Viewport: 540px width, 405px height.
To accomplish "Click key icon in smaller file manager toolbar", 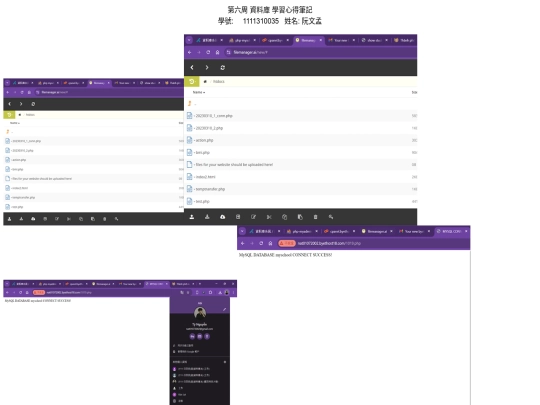I will point(116,219).
